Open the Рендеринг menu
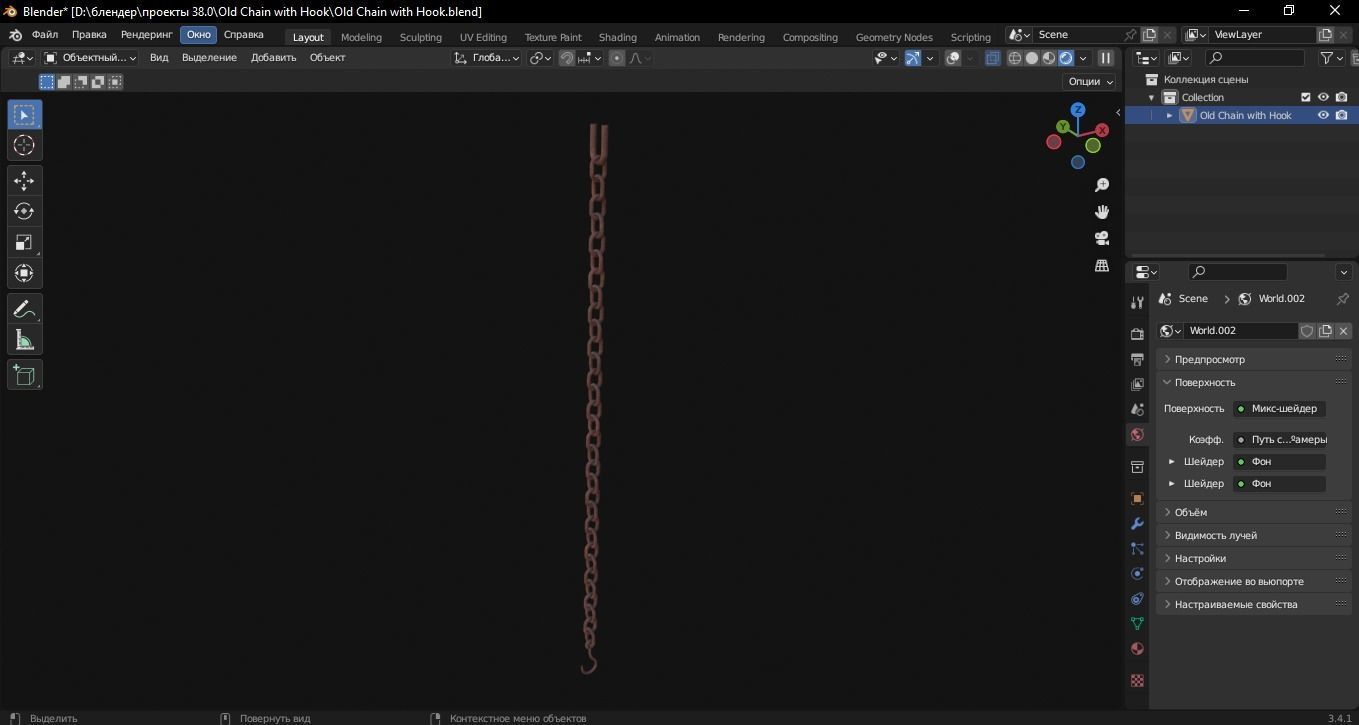The image size is (1359, 725). (x=146, y=34)
